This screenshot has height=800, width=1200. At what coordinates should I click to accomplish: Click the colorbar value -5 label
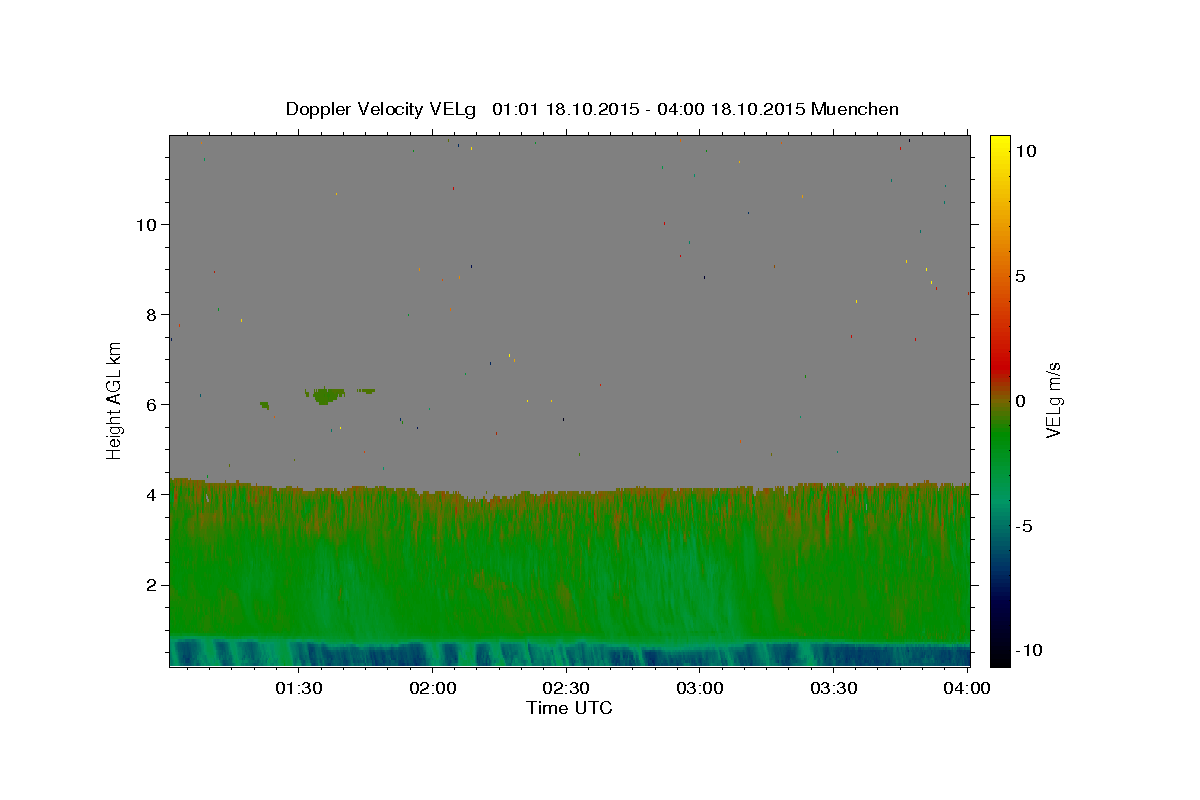1023,526
